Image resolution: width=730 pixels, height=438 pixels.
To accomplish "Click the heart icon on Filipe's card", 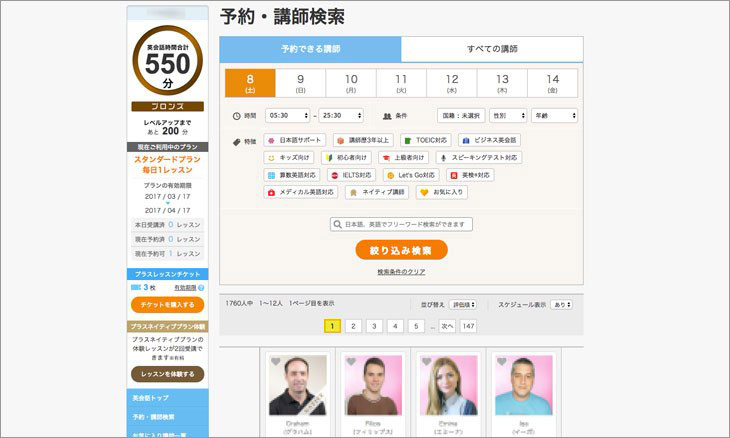I will tap(350, 362).
